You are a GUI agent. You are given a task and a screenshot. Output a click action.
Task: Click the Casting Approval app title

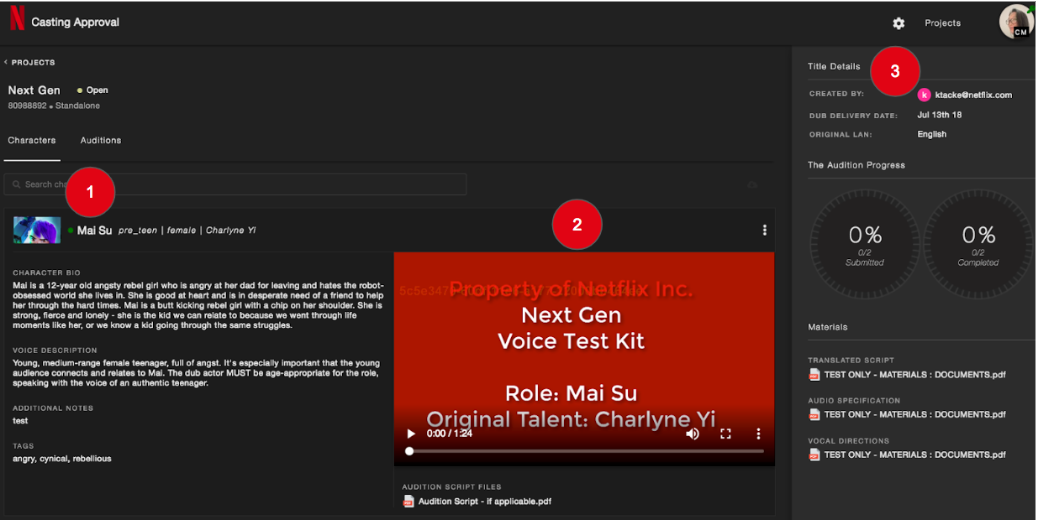click(x=75, y=22)
